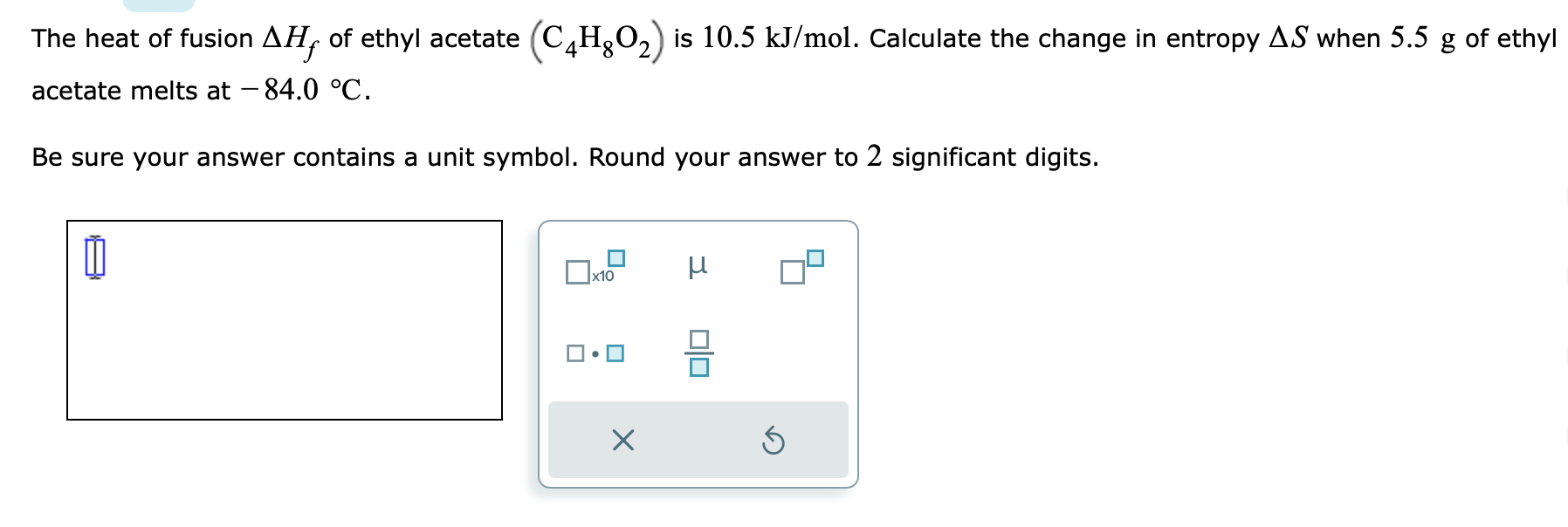Click the highlighted right box of the multiplication template
The width and height of the screenshot is (1568, 527).
pos(615,353)
